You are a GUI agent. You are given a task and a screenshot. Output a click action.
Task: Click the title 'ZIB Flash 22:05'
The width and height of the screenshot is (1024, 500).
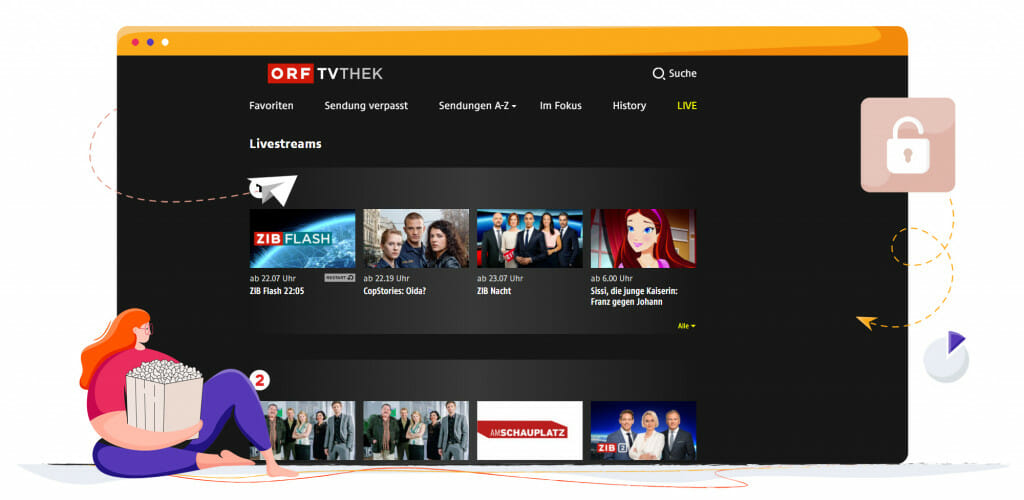tap(277, 291)
